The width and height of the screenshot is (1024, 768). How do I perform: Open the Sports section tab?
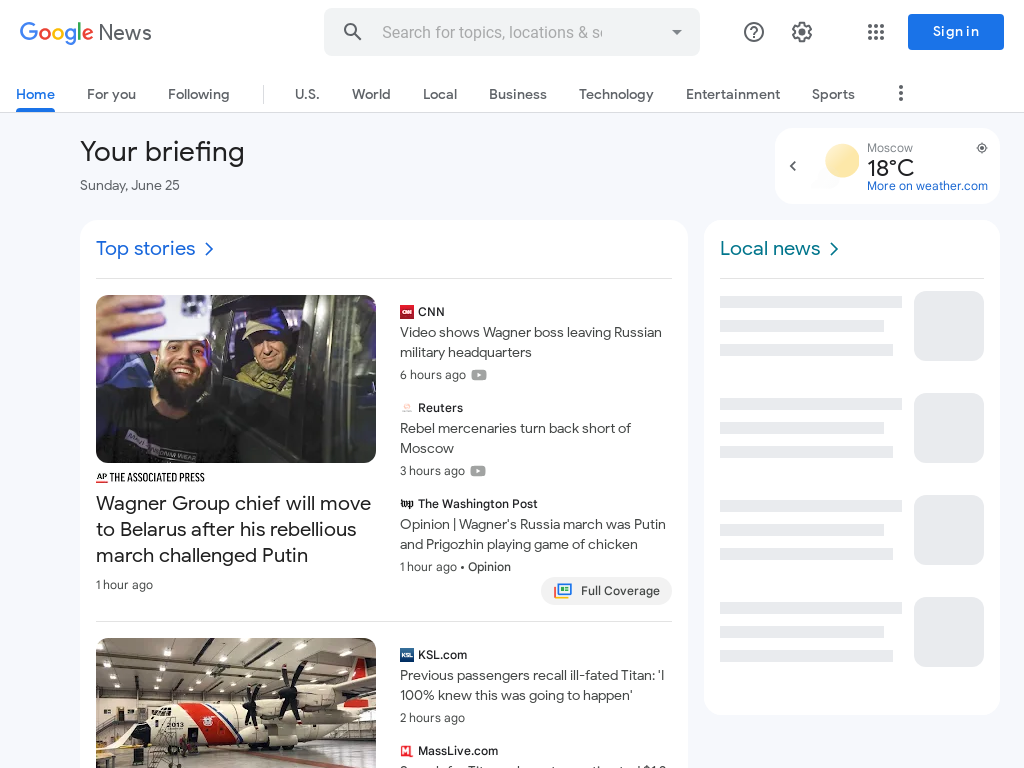point(833,94)
